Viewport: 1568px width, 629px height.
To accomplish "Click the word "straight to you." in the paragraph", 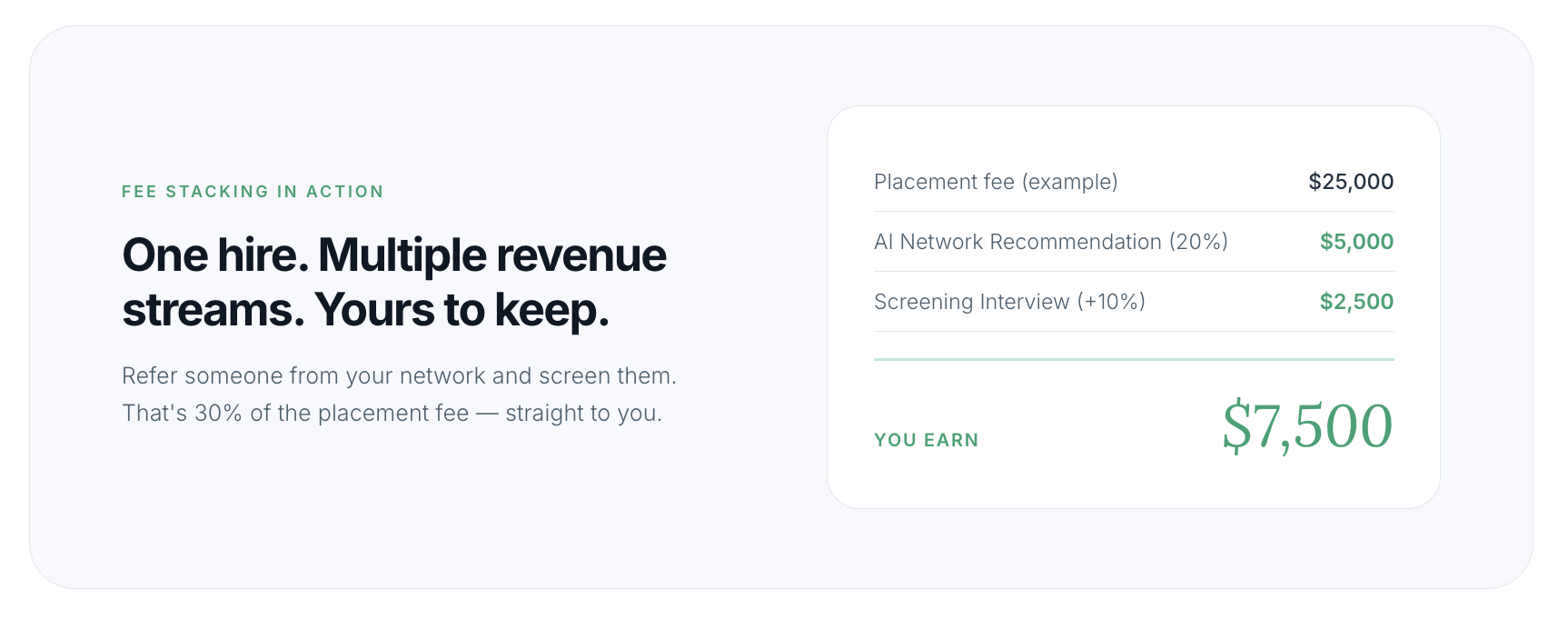I will click(x=583, y=414).
